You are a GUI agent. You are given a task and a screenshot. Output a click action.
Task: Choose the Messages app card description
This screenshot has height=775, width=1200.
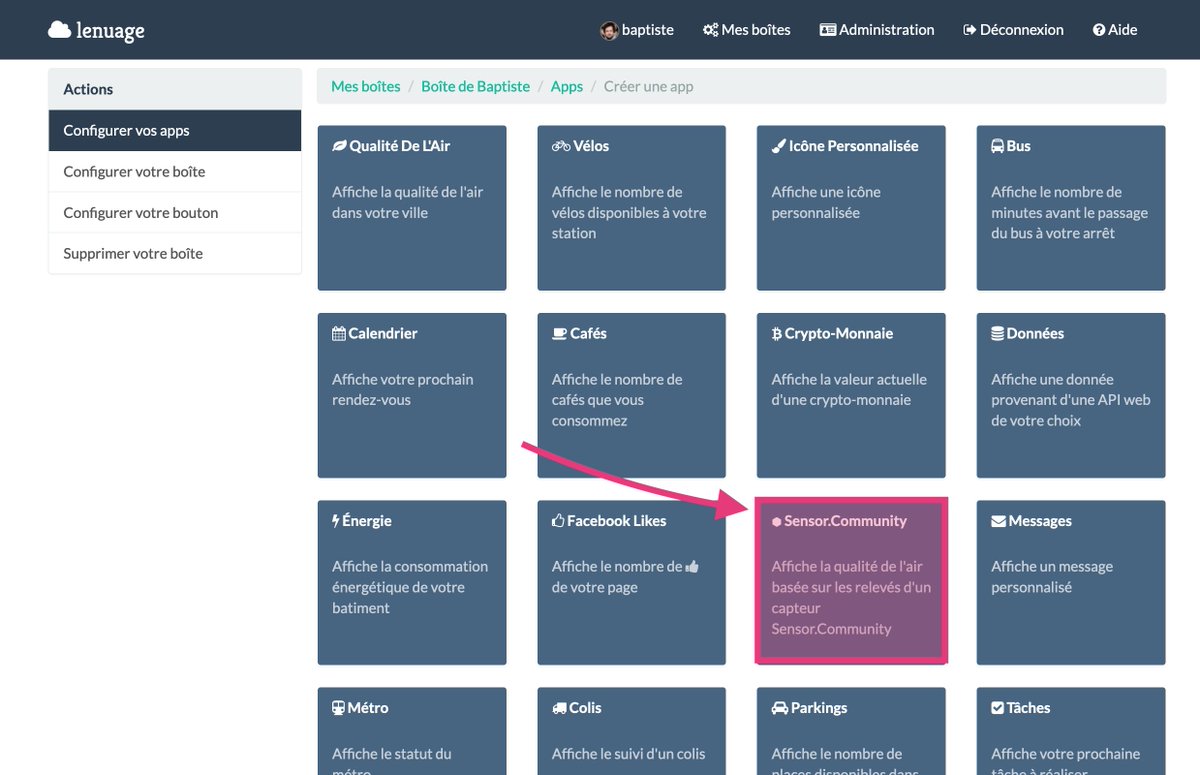[x=1052, y=577]
